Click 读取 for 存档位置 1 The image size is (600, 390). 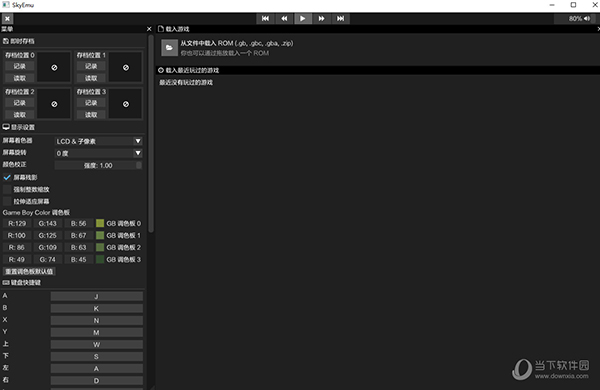coord(91,78)
